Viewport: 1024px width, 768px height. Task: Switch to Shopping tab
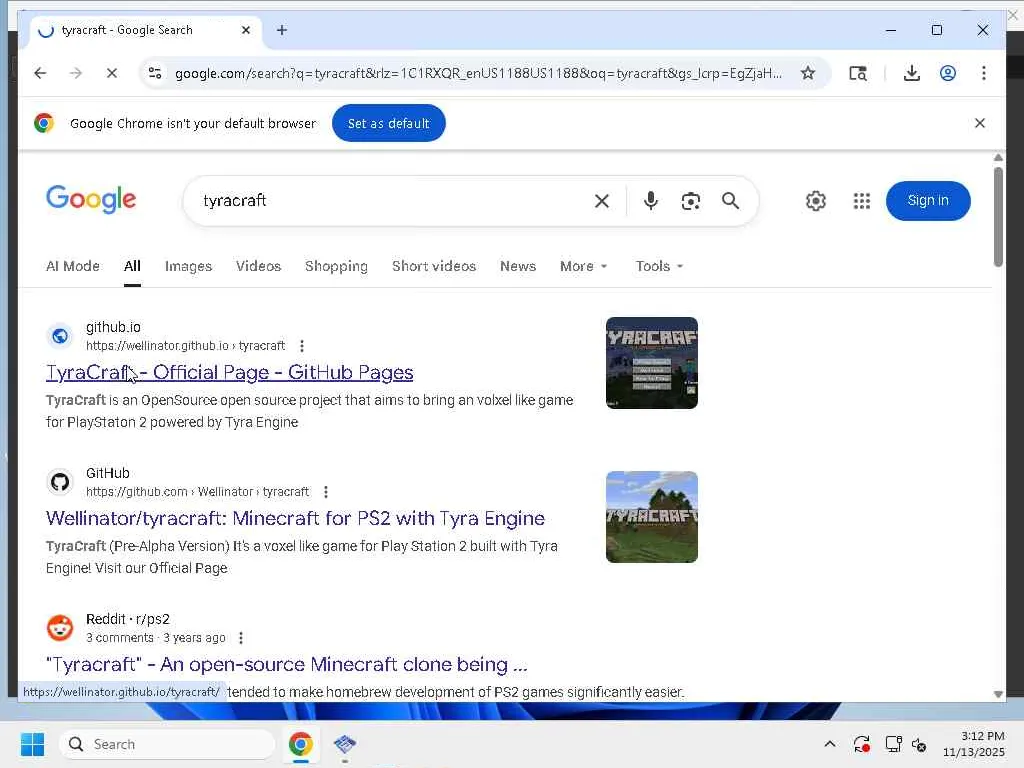336,266
